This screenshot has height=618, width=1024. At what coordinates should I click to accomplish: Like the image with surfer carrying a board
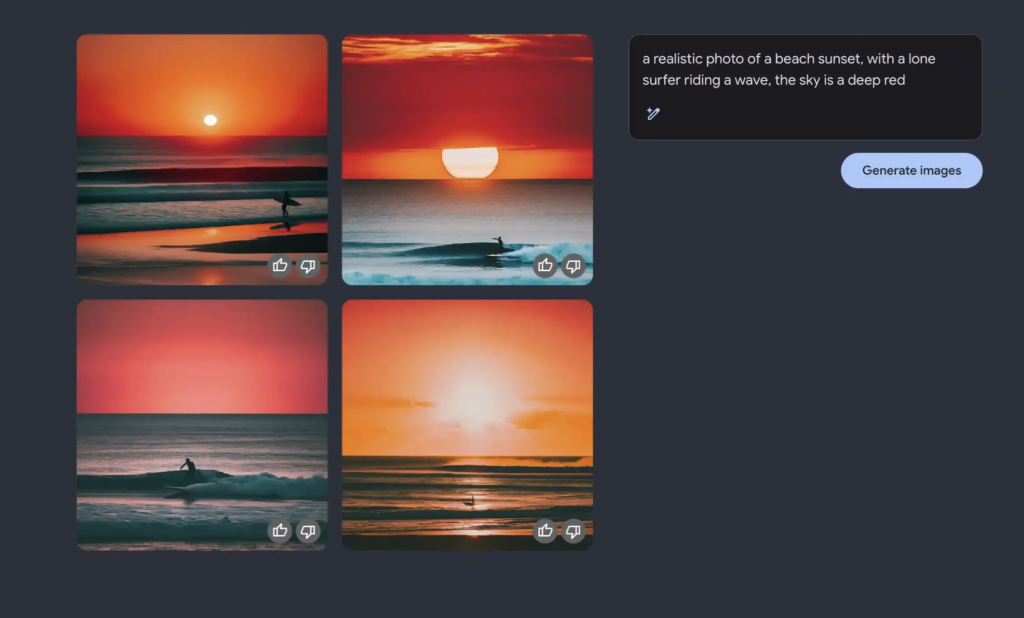[280, 265]
